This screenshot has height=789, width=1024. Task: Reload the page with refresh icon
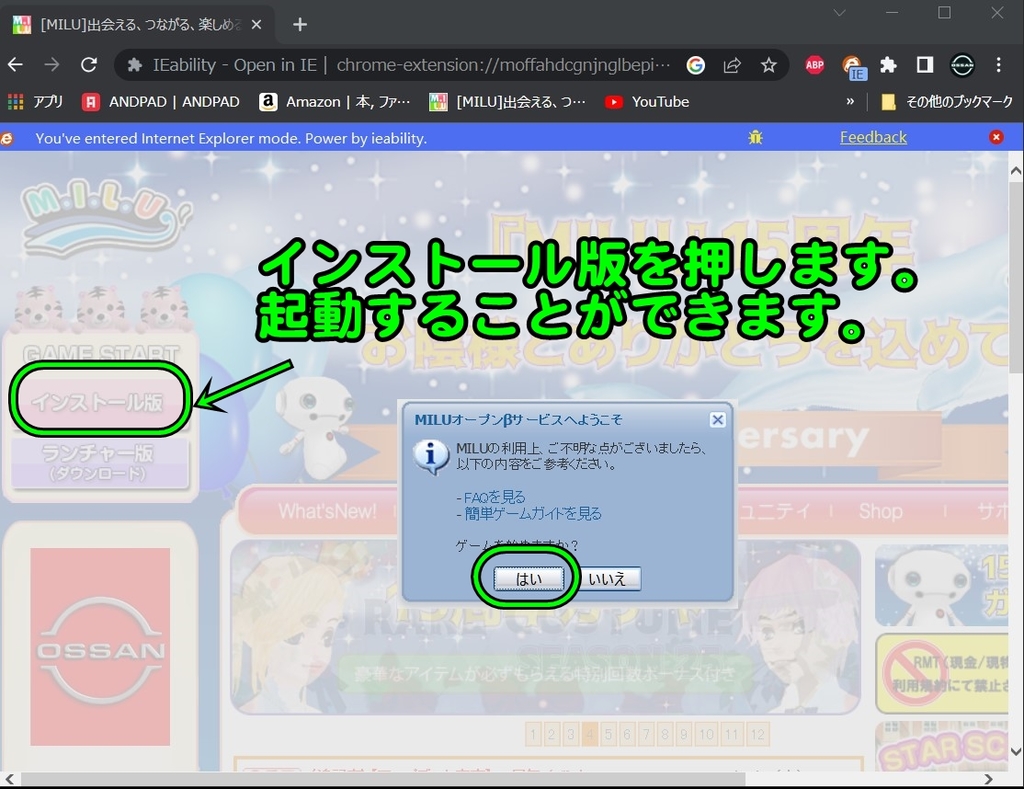pos(89,65)
